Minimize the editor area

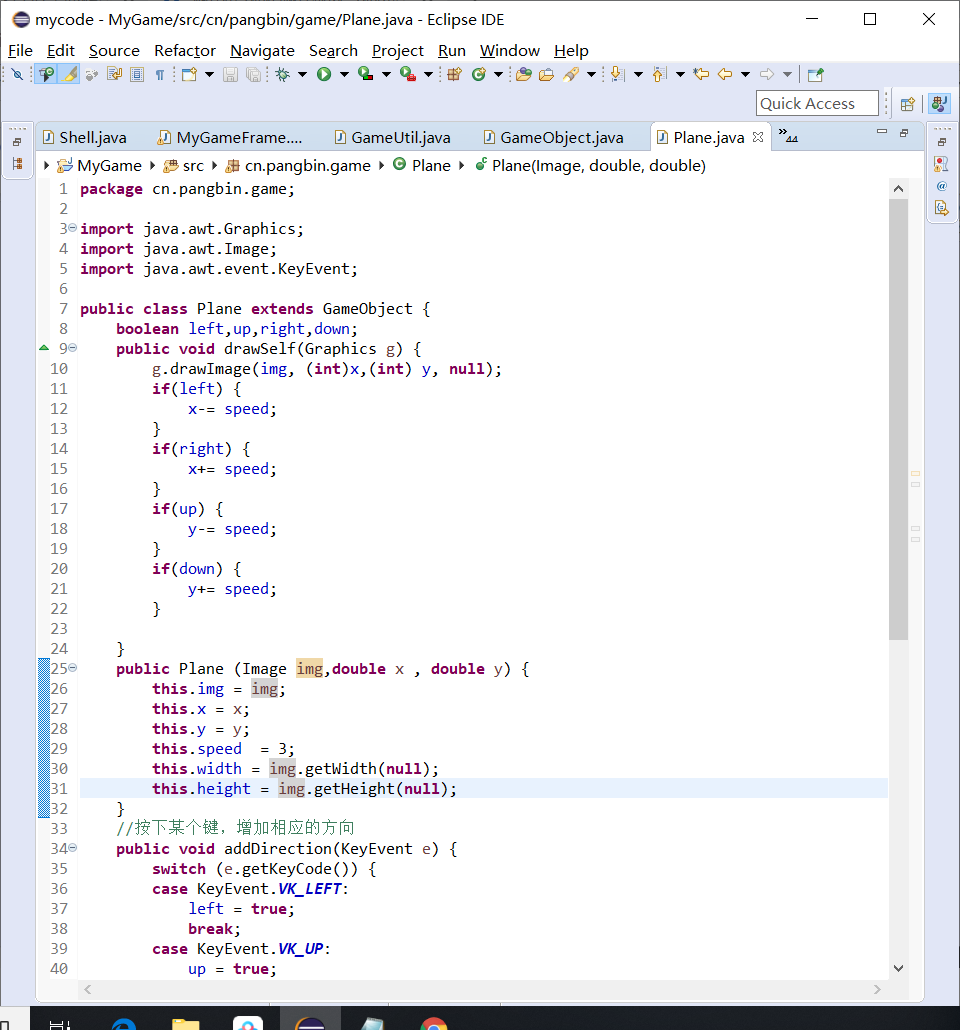[882, 132]
